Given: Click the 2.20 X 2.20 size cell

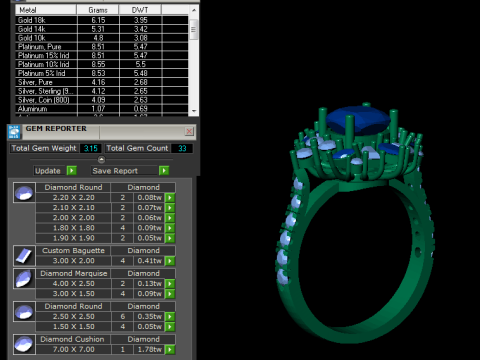Looking at the screenshot, I should (x=73, y=198).
